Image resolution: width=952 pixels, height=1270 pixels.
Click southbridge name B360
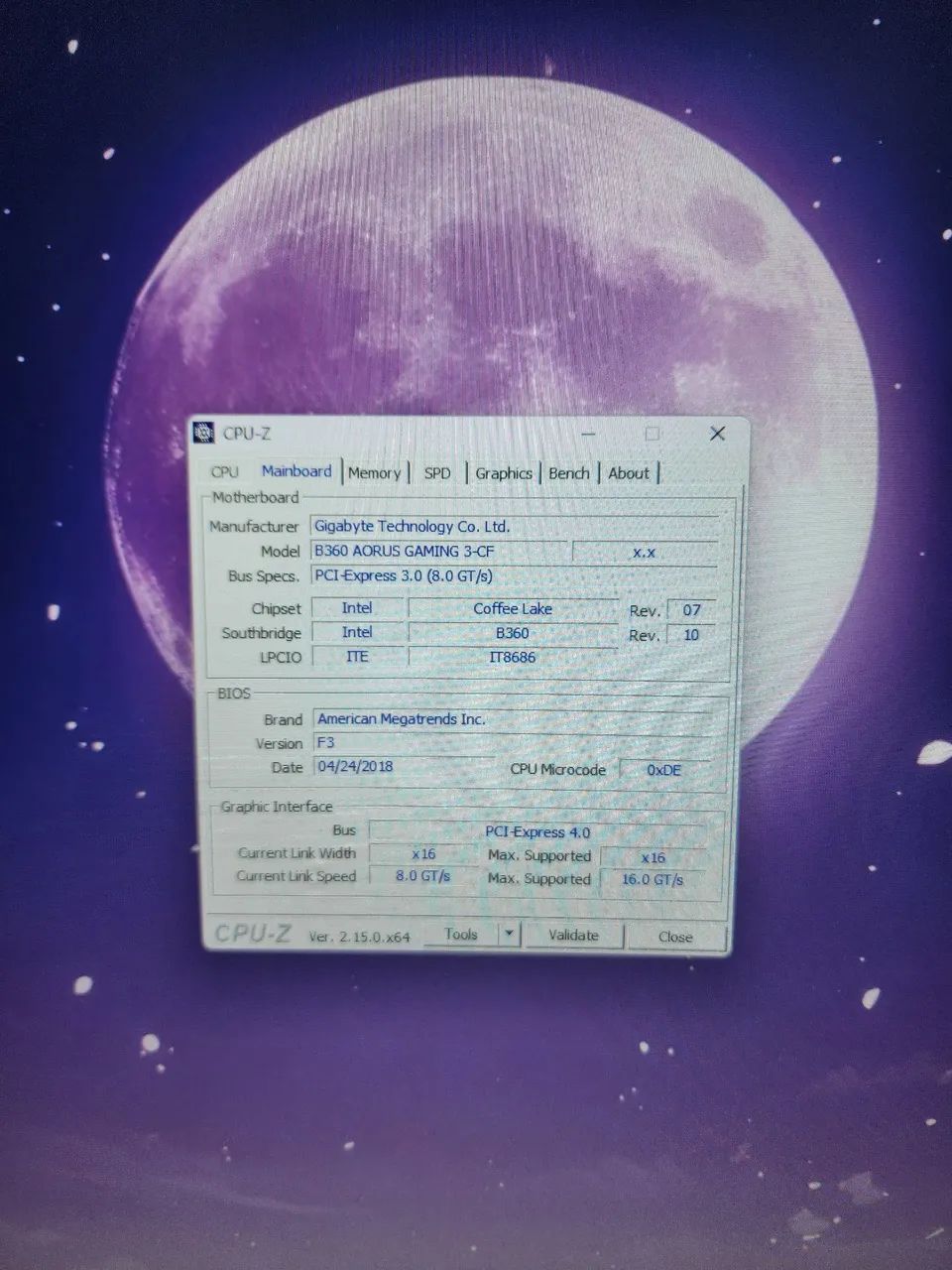(x=513, y=633)
